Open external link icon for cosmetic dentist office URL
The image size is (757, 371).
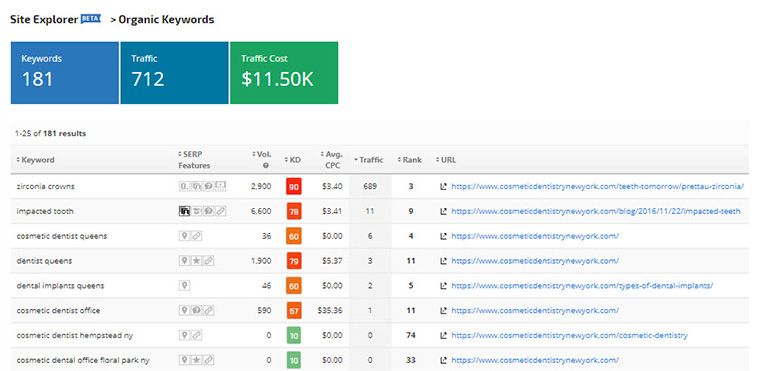pos(443,310)
